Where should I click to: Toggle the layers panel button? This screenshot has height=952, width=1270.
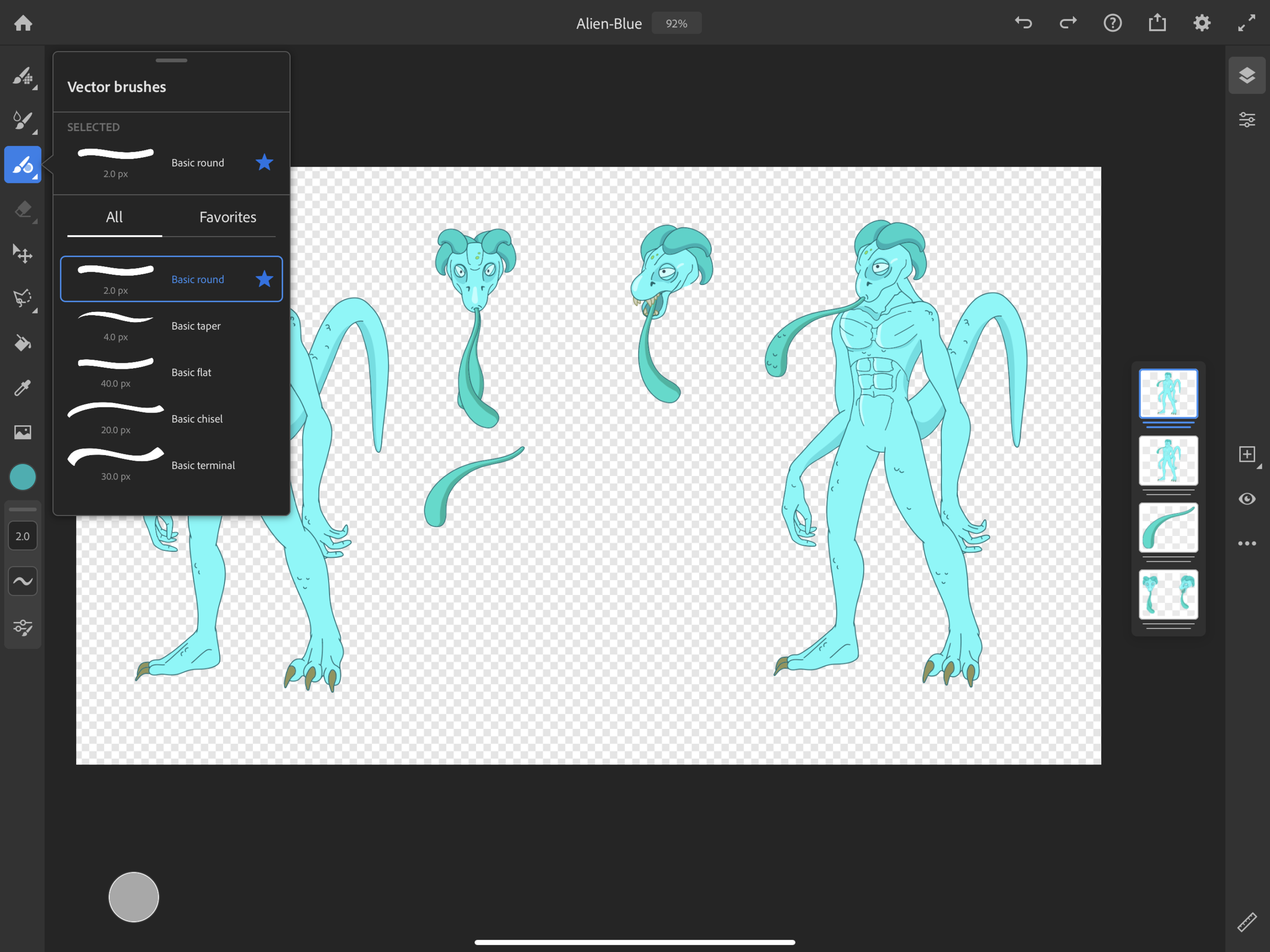coord(1247,75)
